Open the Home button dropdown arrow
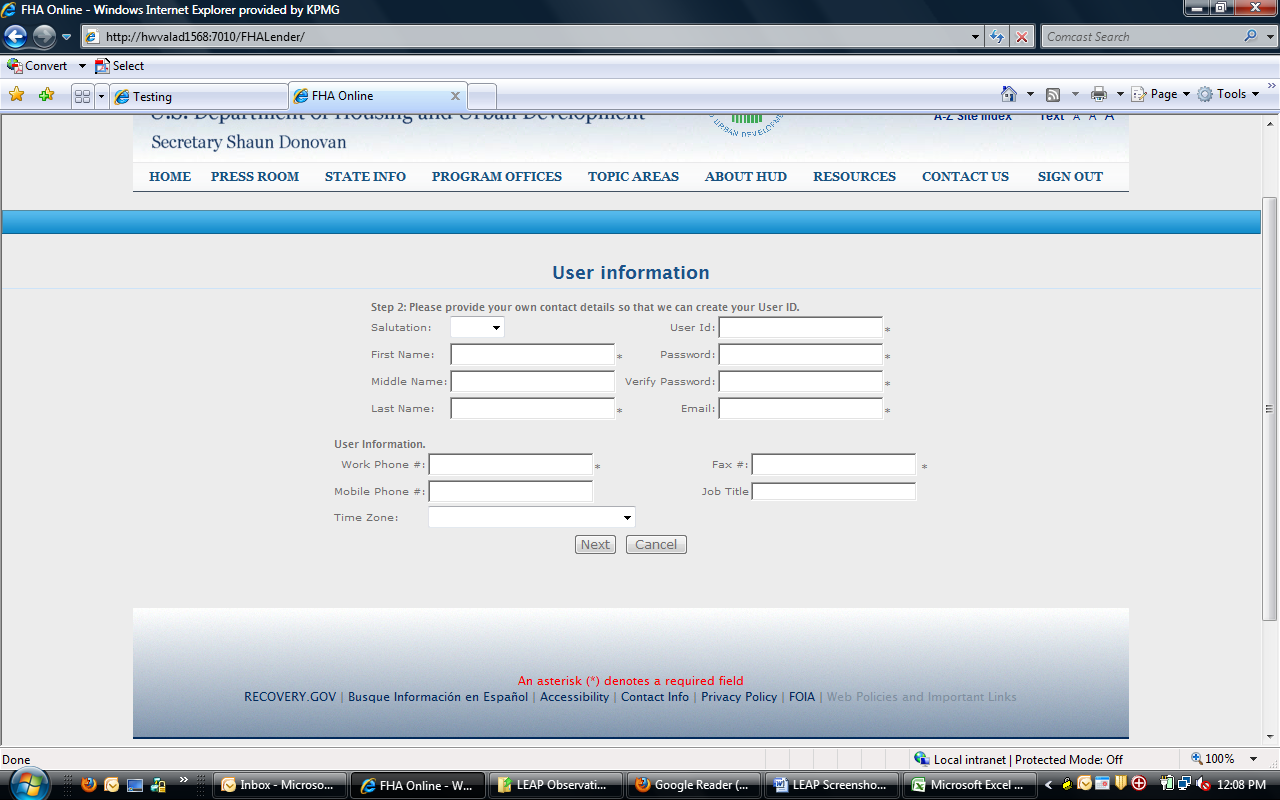The image size is (1280, 800). pyautogui.click(x=1031, y=94)
